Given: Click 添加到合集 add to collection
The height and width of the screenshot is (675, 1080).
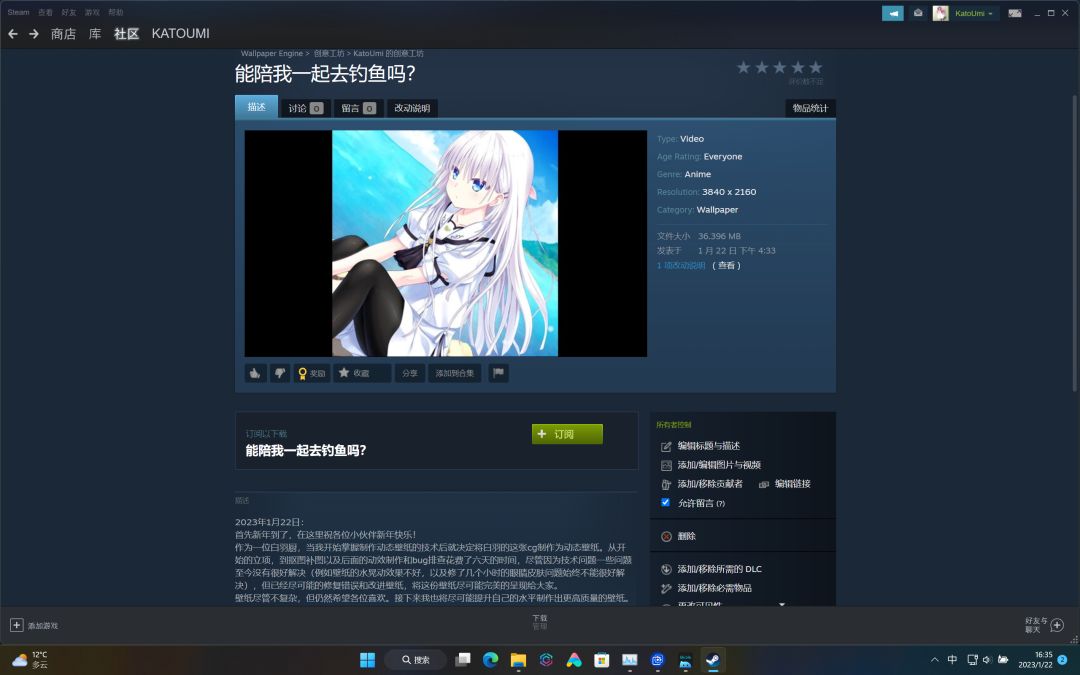Looking at the screenshot, I should [455, 373].
